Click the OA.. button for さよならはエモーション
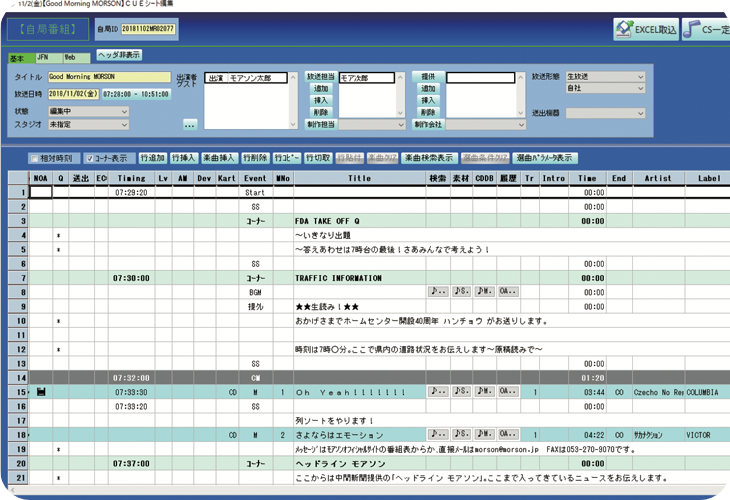 [508, 434]
